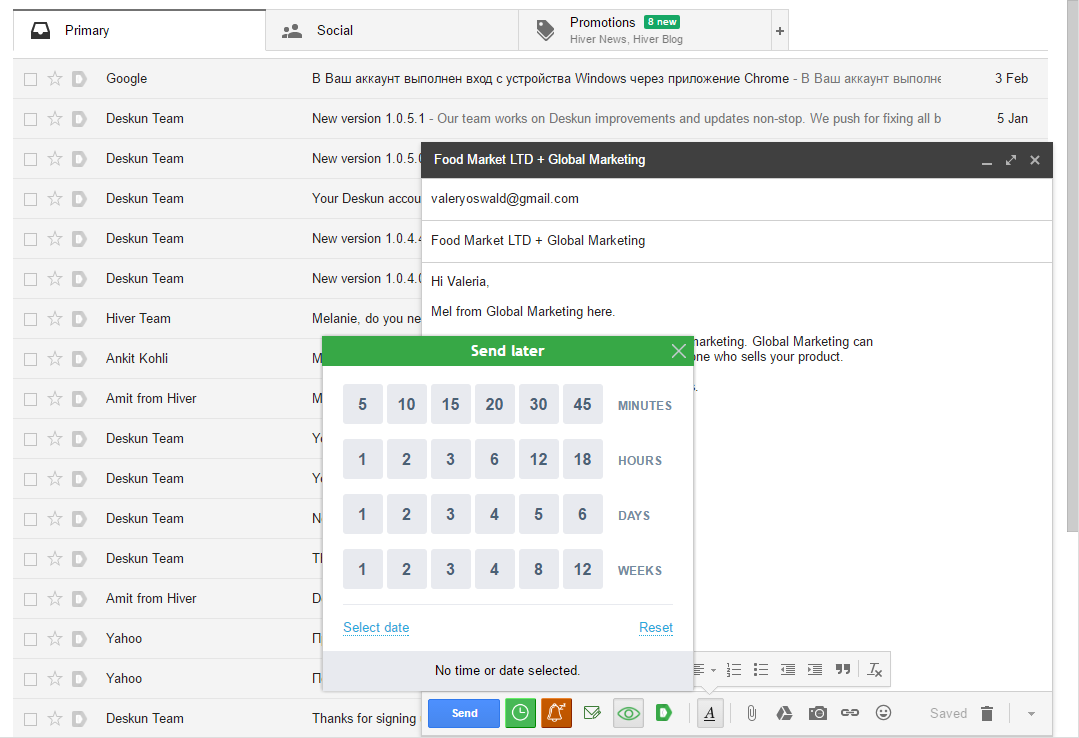Select the Ankit Kohli email checkbox
1079x738 pixels.
coord(30,359)
